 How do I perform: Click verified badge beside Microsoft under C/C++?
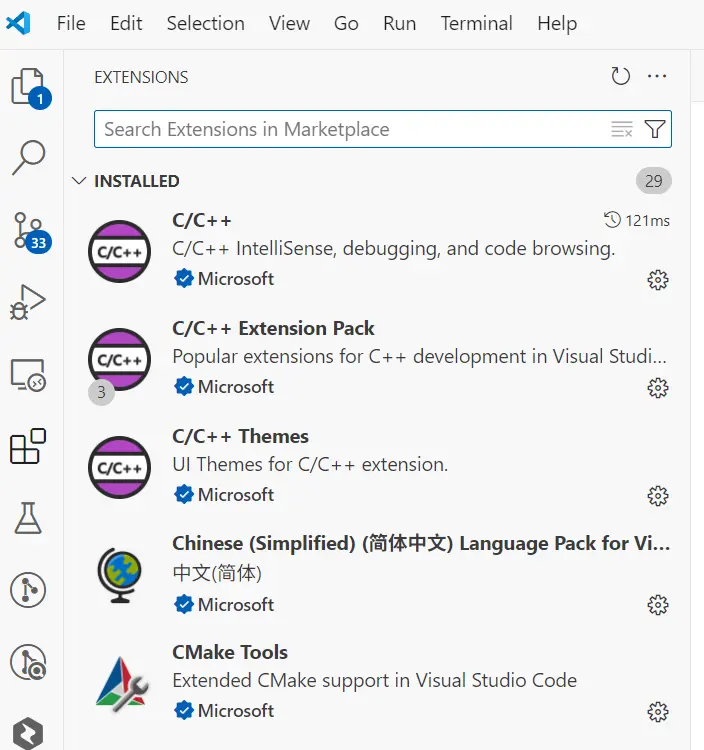184,278
